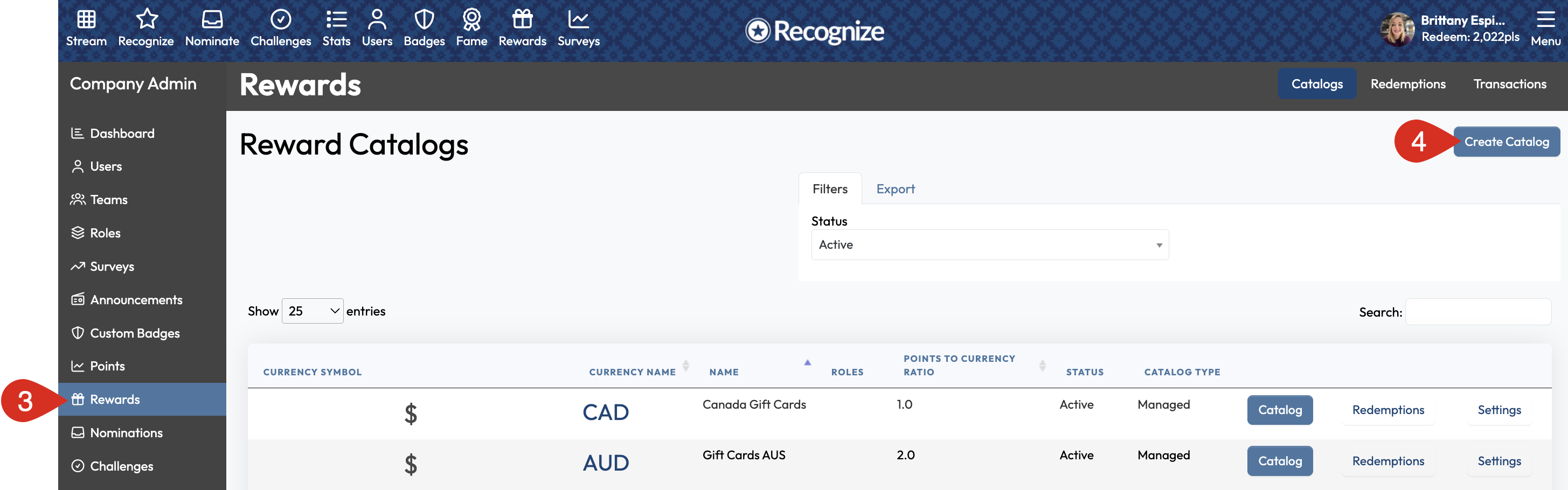1568x490 pixels.
Task: Open Stats list icon in top navigation
Action: (336, 19)
